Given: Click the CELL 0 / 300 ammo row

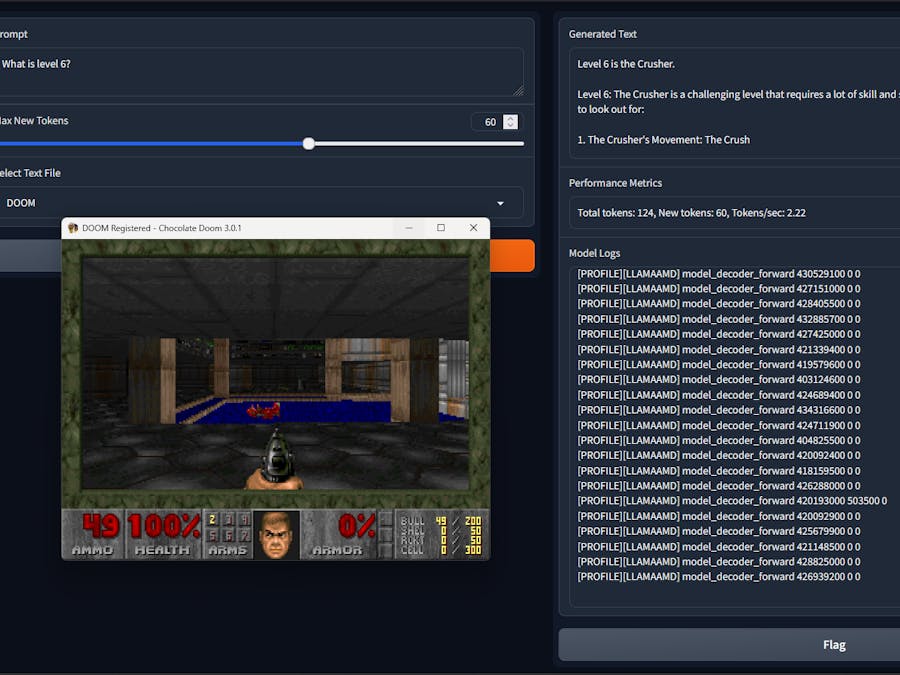Looking at the screenshot, I should (x=441, y=550).
